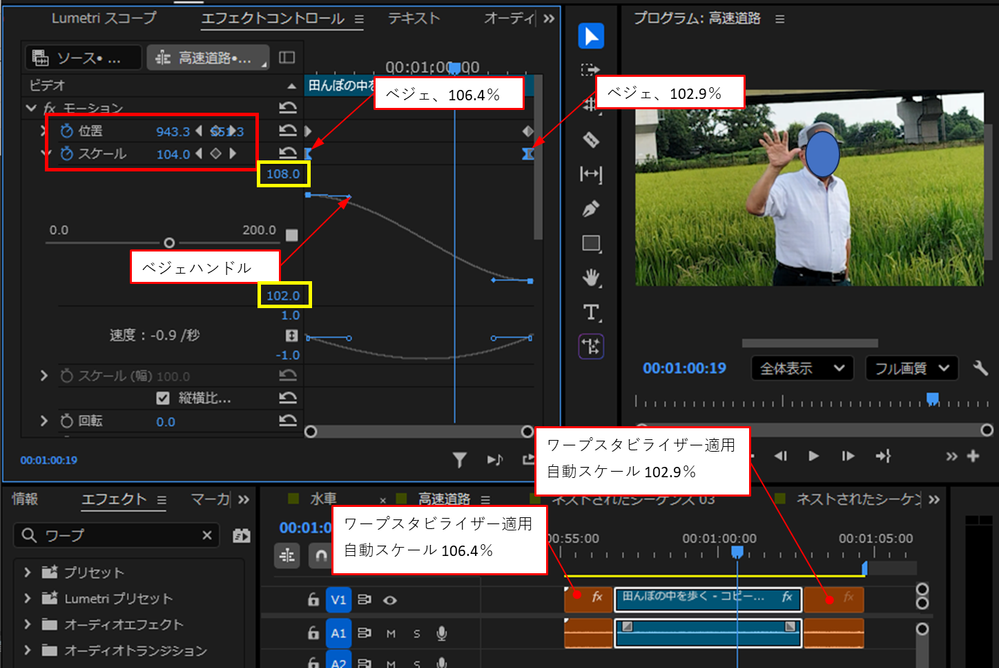The width and height of the screenshot is (999, 668).
Task: Reset the Scale parameter
Action: (x=288, y=153)
